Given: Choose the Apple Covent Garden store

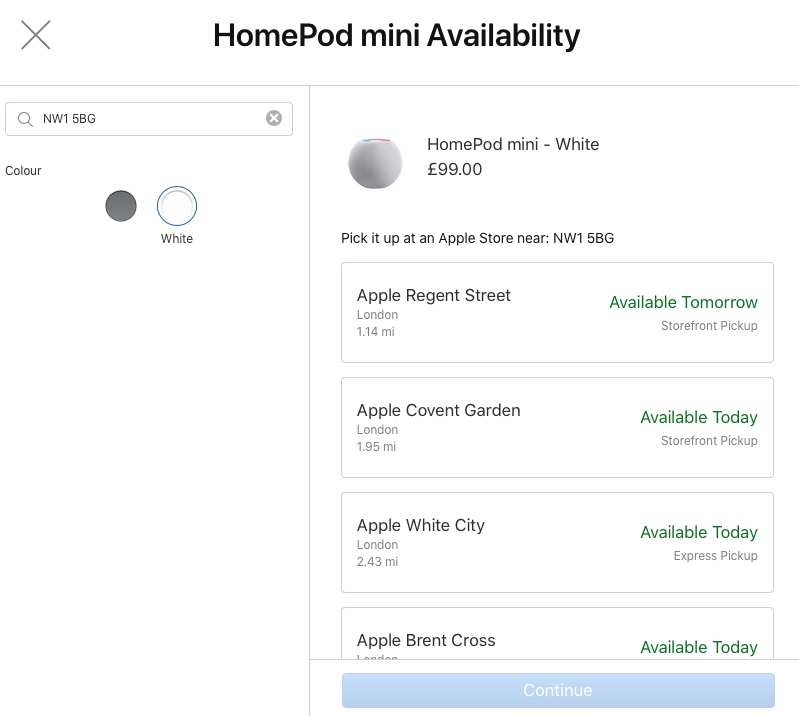Looking at the screenshot, I should click(557, 428).
